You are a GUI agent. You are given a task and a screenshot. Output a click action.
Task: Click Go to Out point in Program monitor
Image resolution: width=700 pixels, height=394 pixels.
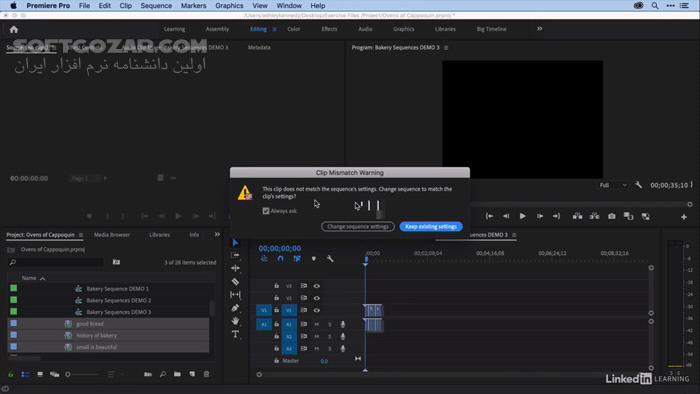point(556,216)
